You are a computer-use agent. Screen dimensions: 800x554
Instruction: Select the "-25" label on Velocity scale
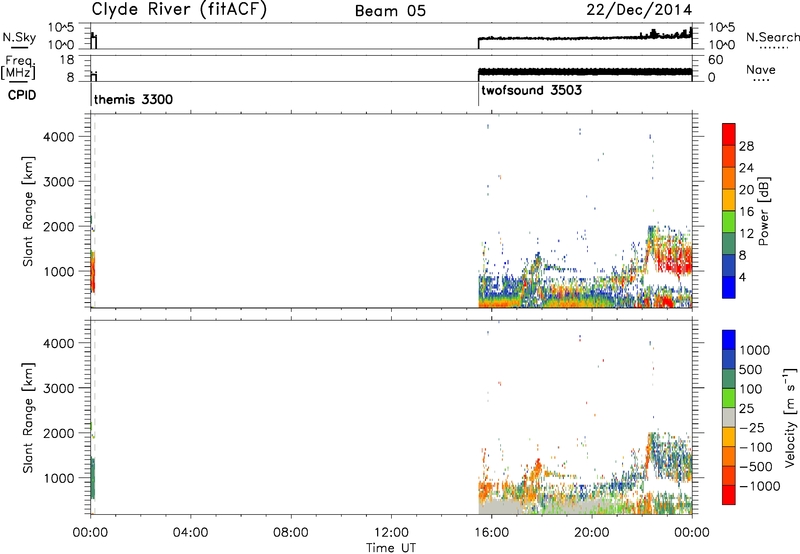pyautogui.click(x=752, y=428)
